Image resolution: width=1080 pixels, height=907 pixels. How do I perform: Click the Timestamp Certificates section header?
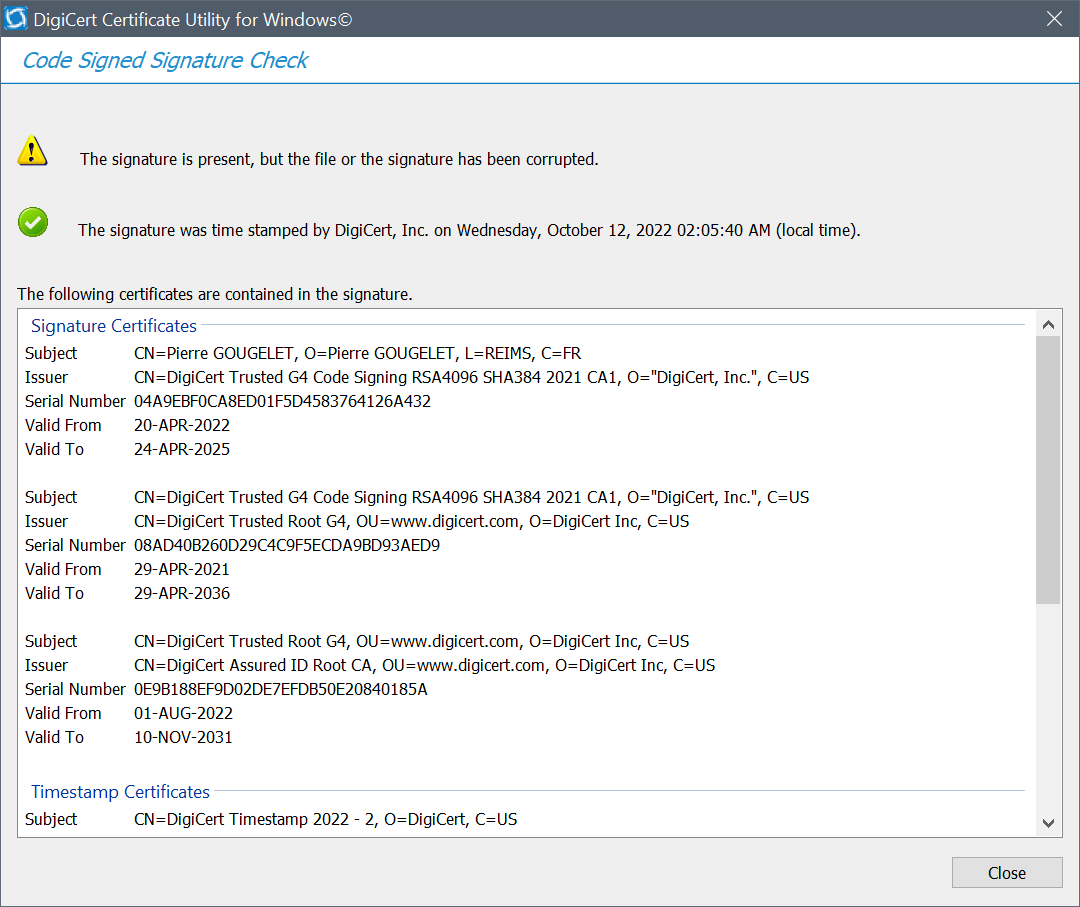click(x=120, y=792)
